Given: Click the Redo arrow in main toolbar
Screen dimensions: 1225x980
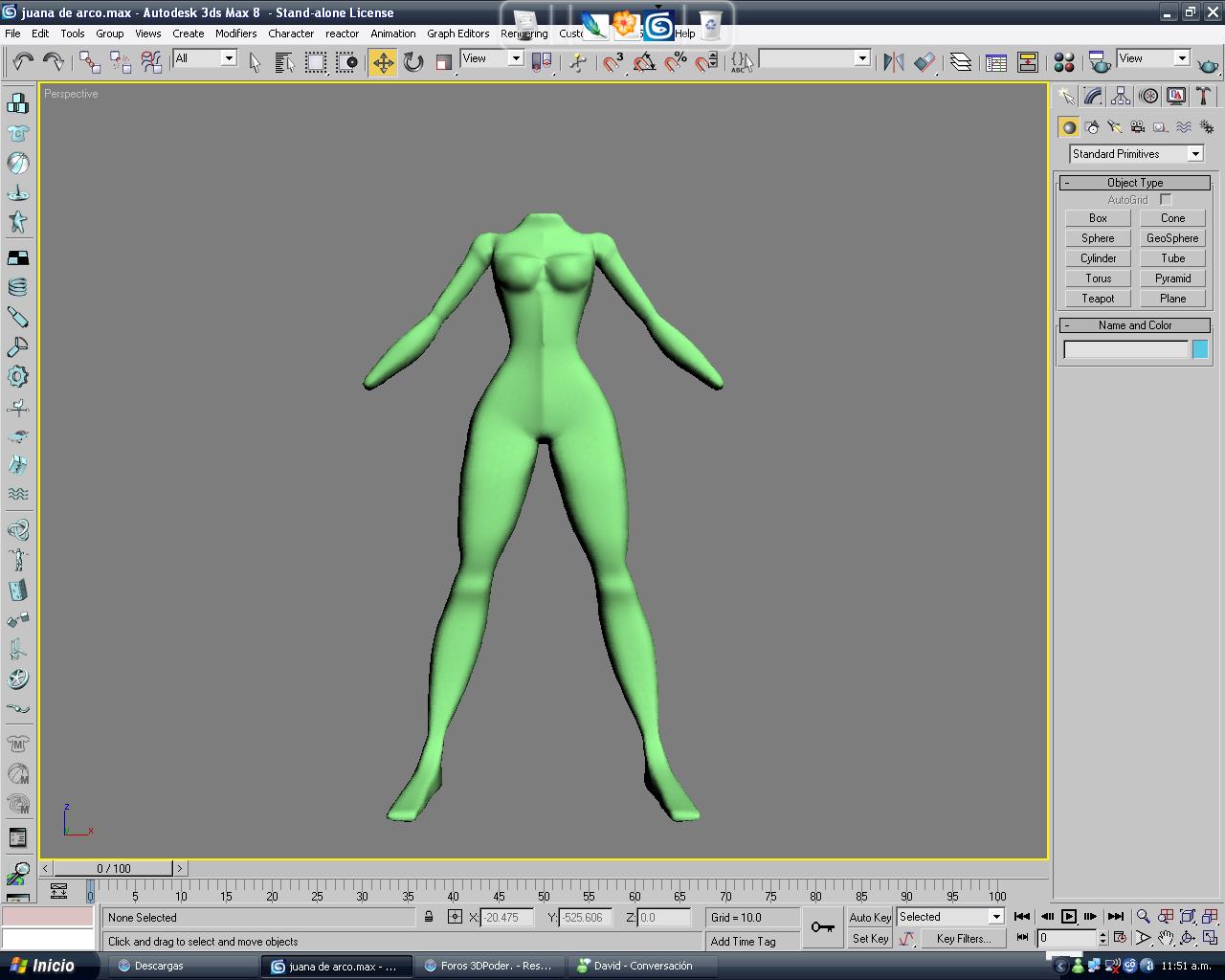Looking at the screenshot, I should 54,62.
